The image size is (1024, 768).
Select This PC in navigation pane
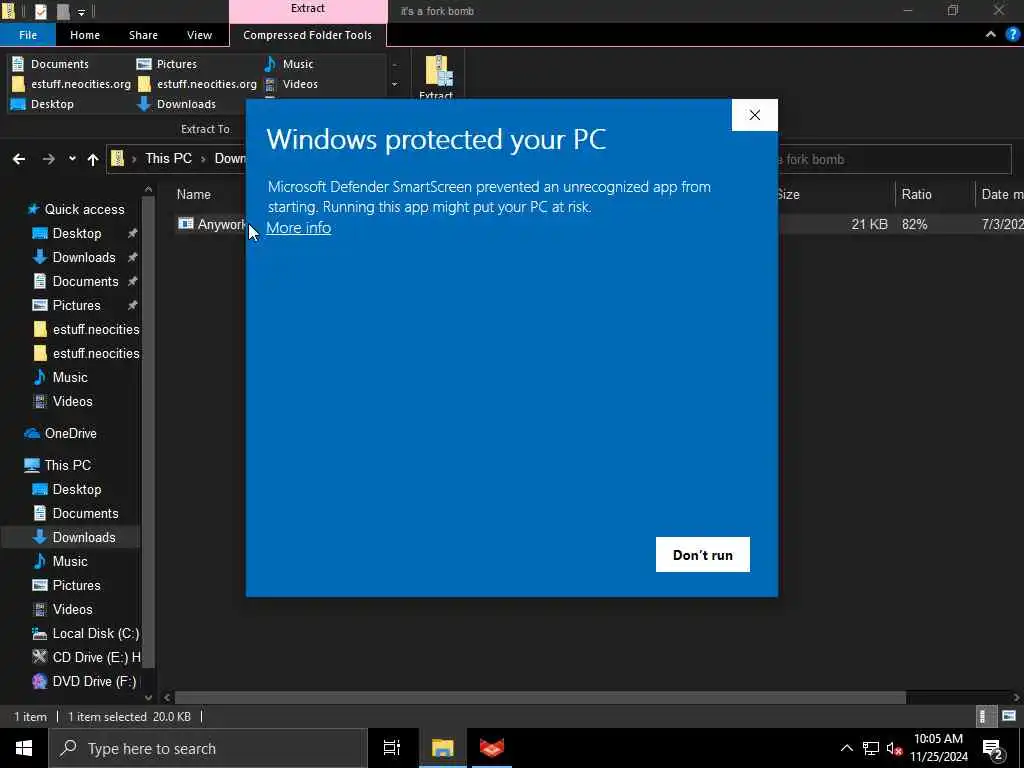(x=67, y=465)
